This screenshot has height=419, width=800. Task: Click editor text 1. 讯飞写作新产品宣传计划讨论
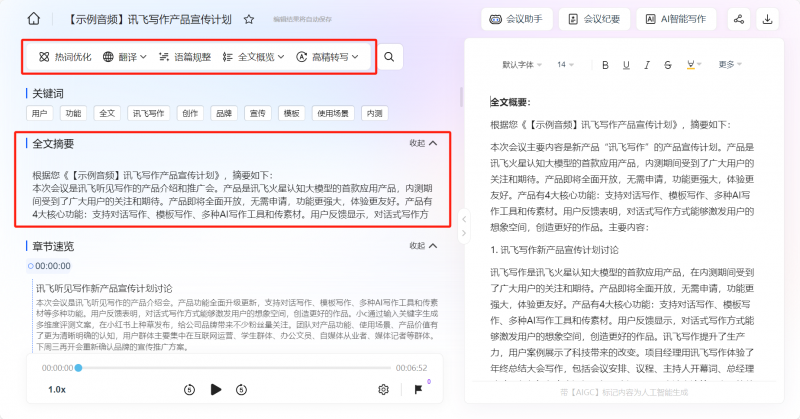click(x=554, y=250)
